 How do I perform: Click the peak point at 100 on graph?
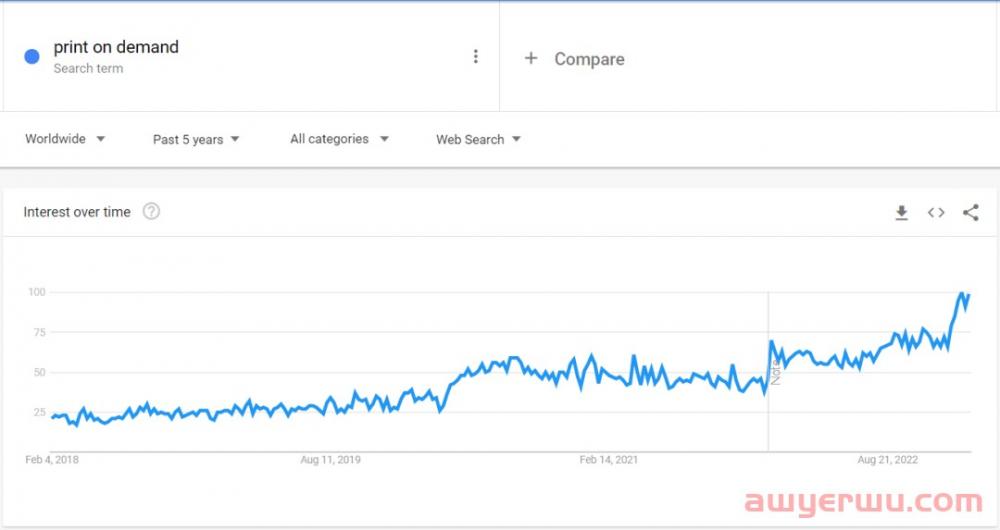pyautogui.click(x=962, y=293)
